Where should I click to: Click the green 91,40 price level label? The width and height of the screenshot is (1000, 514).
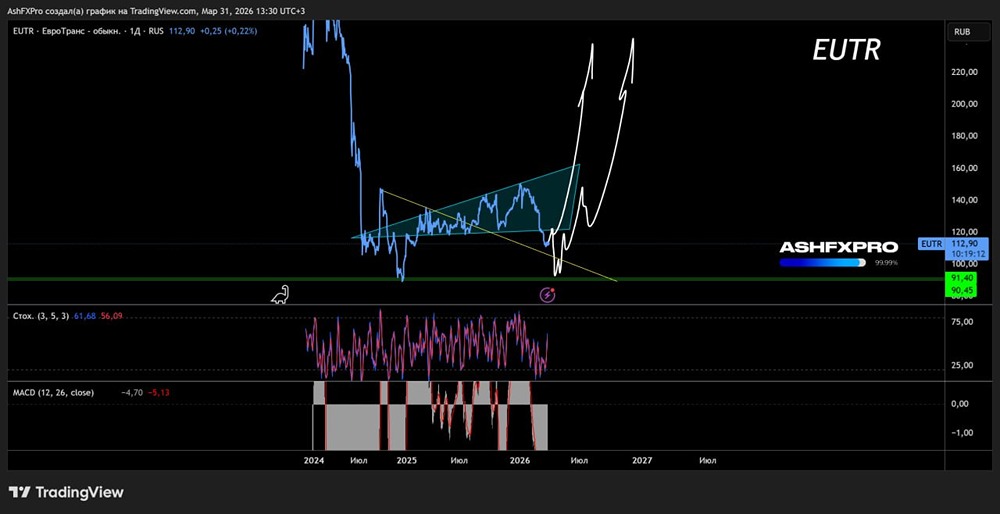pyautogui.click(x=962, y=278)
